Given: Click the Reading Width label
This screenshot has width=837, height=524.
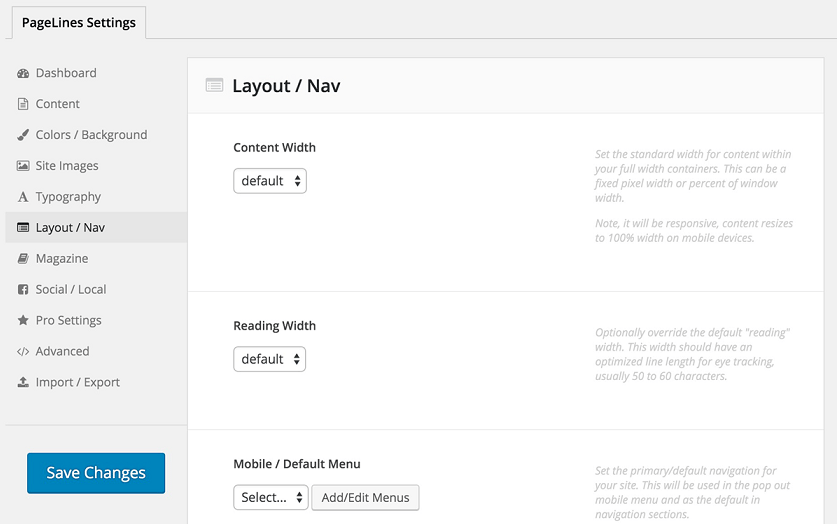Looking at the screenshot, I should tap(274, 326).
